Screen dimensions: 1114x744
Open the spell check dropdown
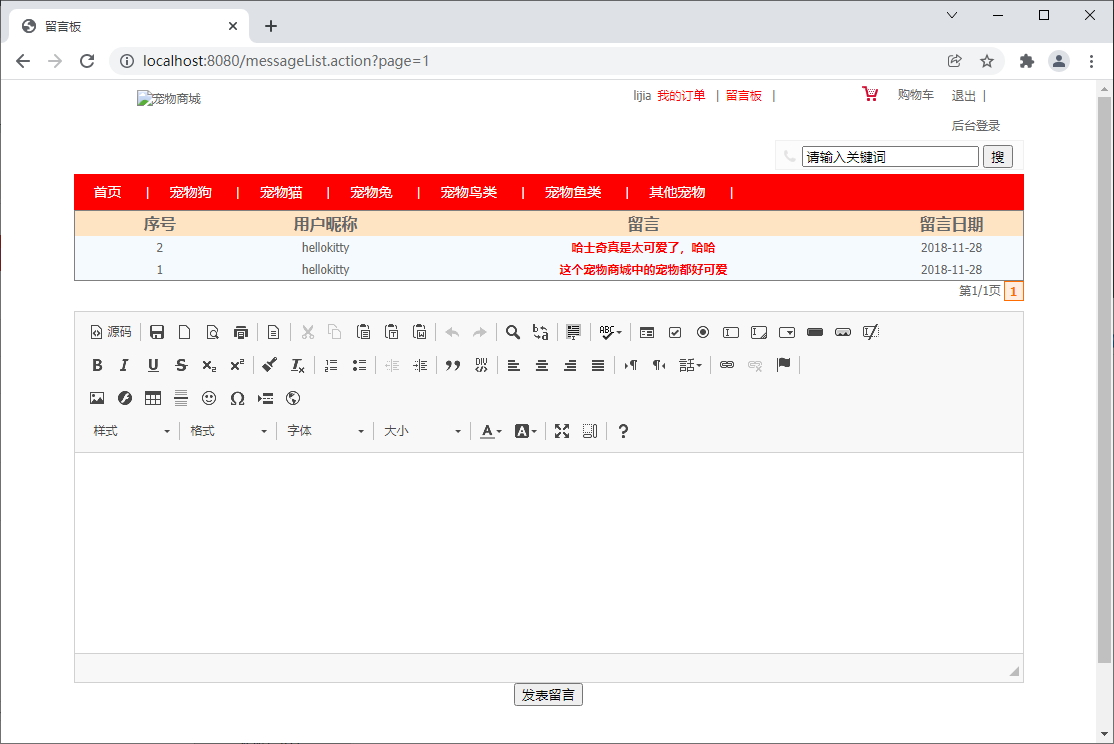tap(610, 332)
